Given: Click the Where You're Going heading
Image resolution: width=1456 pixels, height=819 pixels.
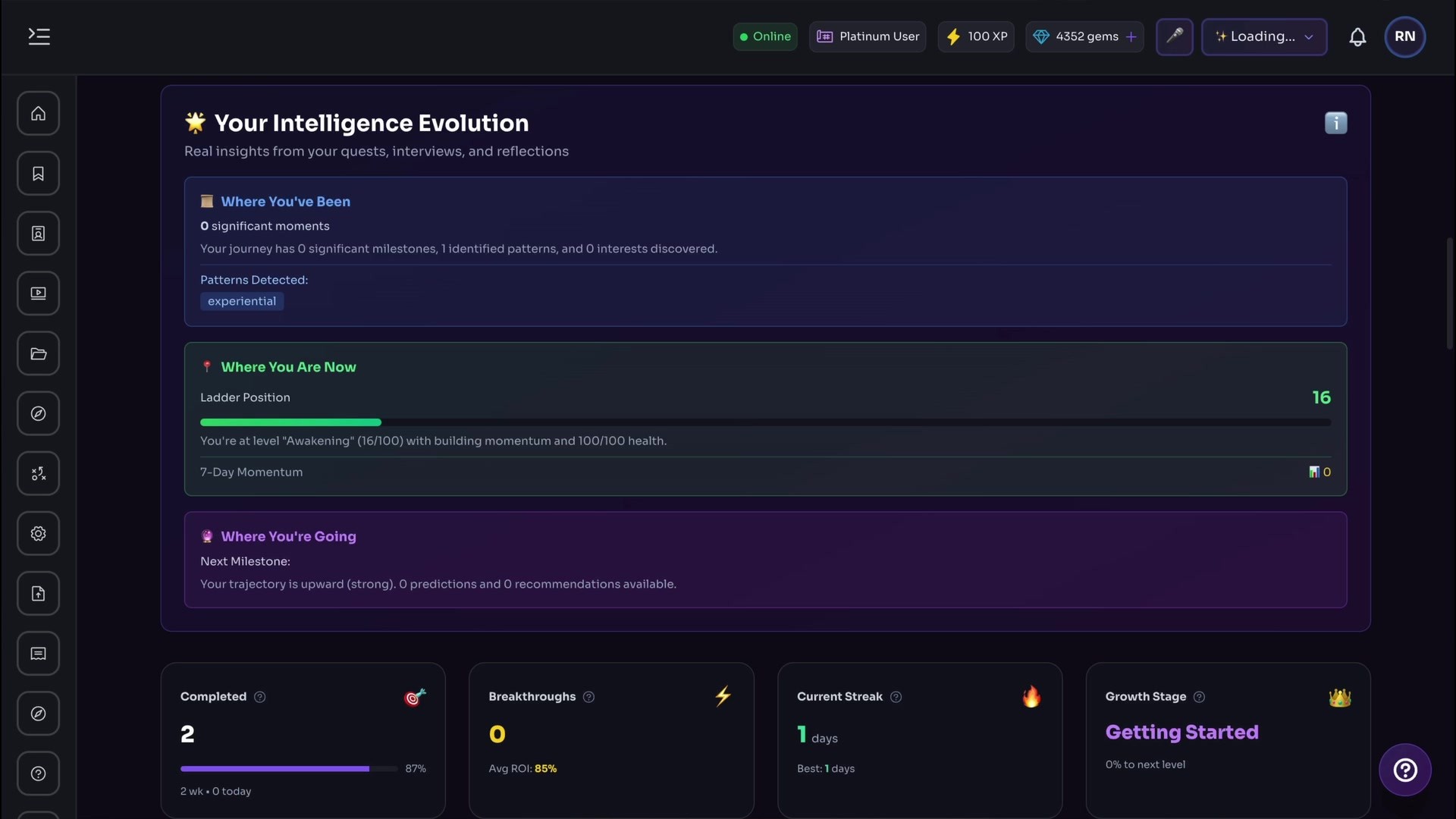Looking at the screenshot, I should [288, 536].
